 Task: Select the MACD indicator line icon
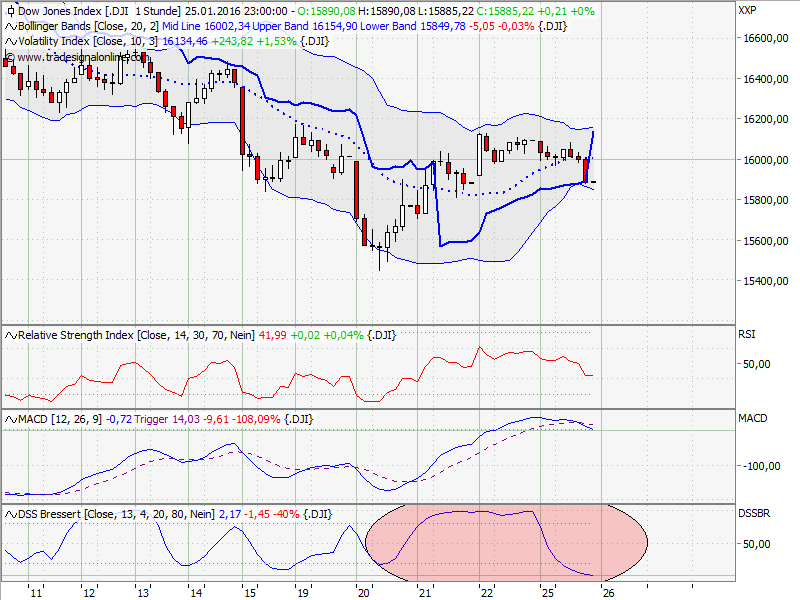9,419
